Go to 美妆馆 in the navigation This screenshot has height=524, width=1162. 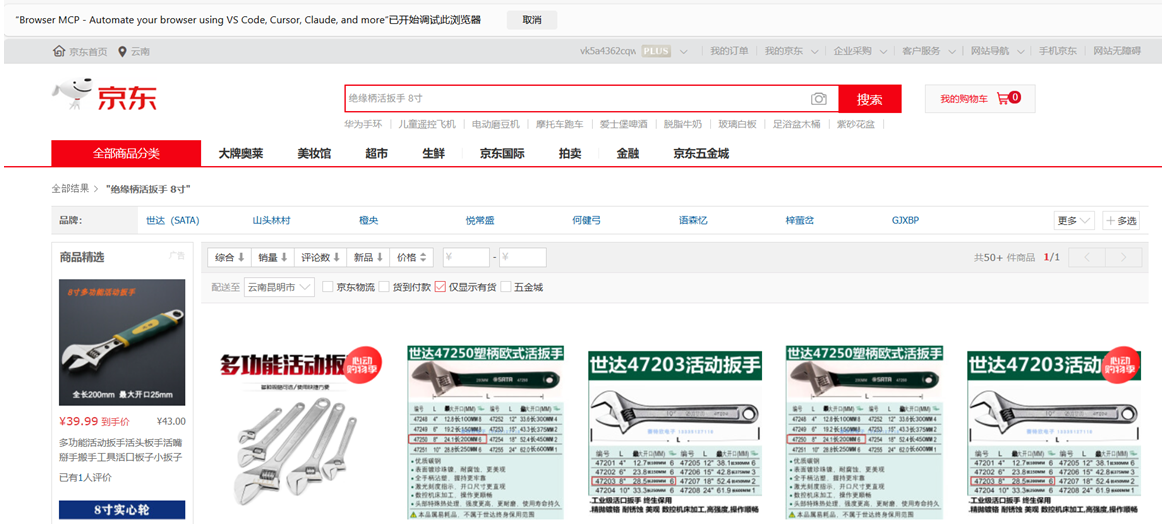pyautogui.click(x=314, y=153)
